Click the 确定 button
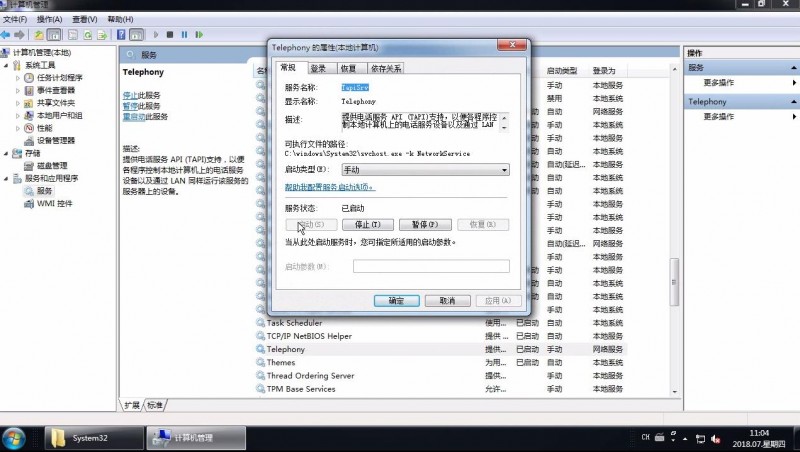The image size is (800, 452). [x=396, y=300]
